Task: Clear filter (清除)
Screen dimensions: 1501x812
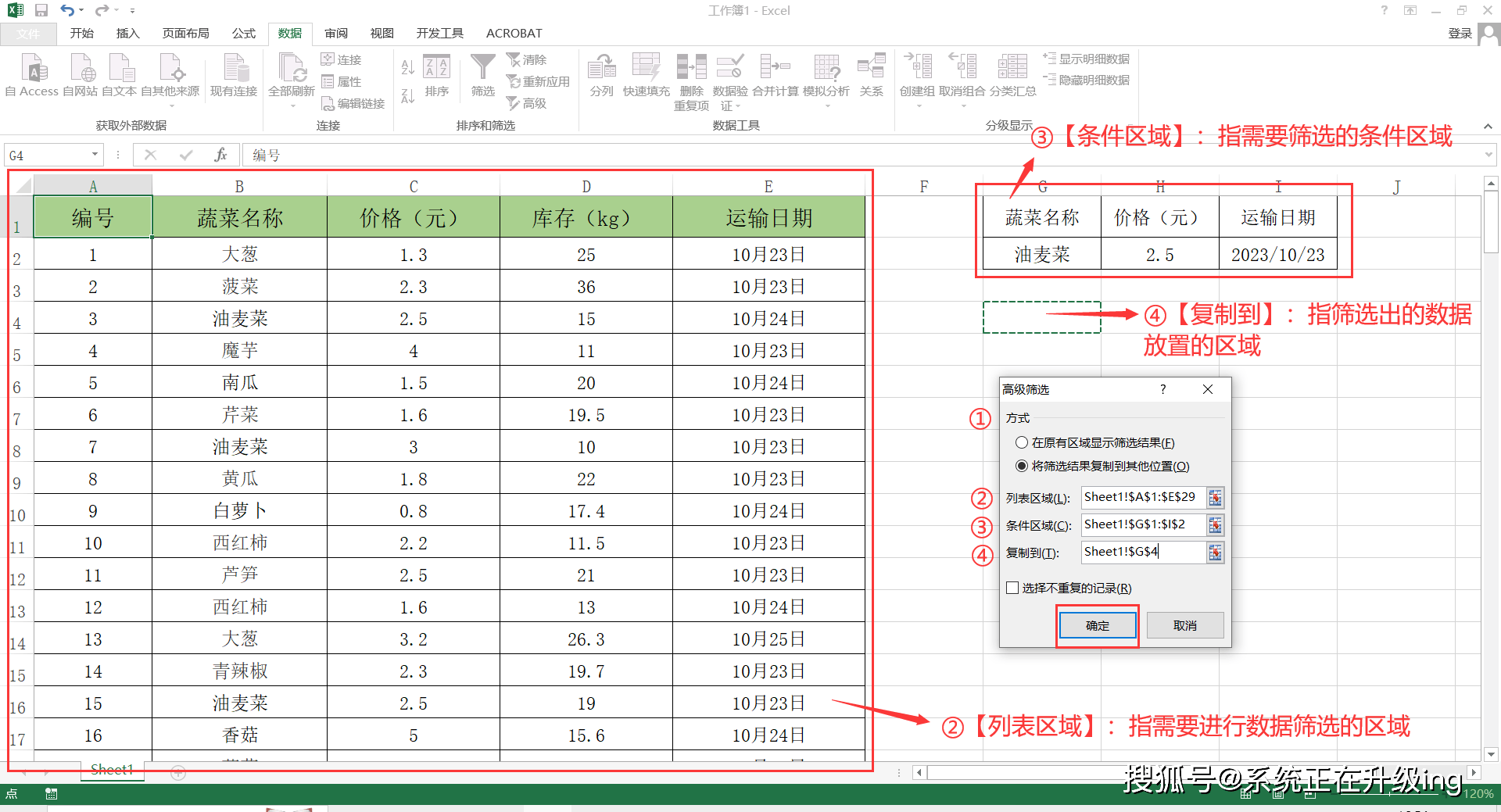Action: pyautogui.click(x=527, y=59)
